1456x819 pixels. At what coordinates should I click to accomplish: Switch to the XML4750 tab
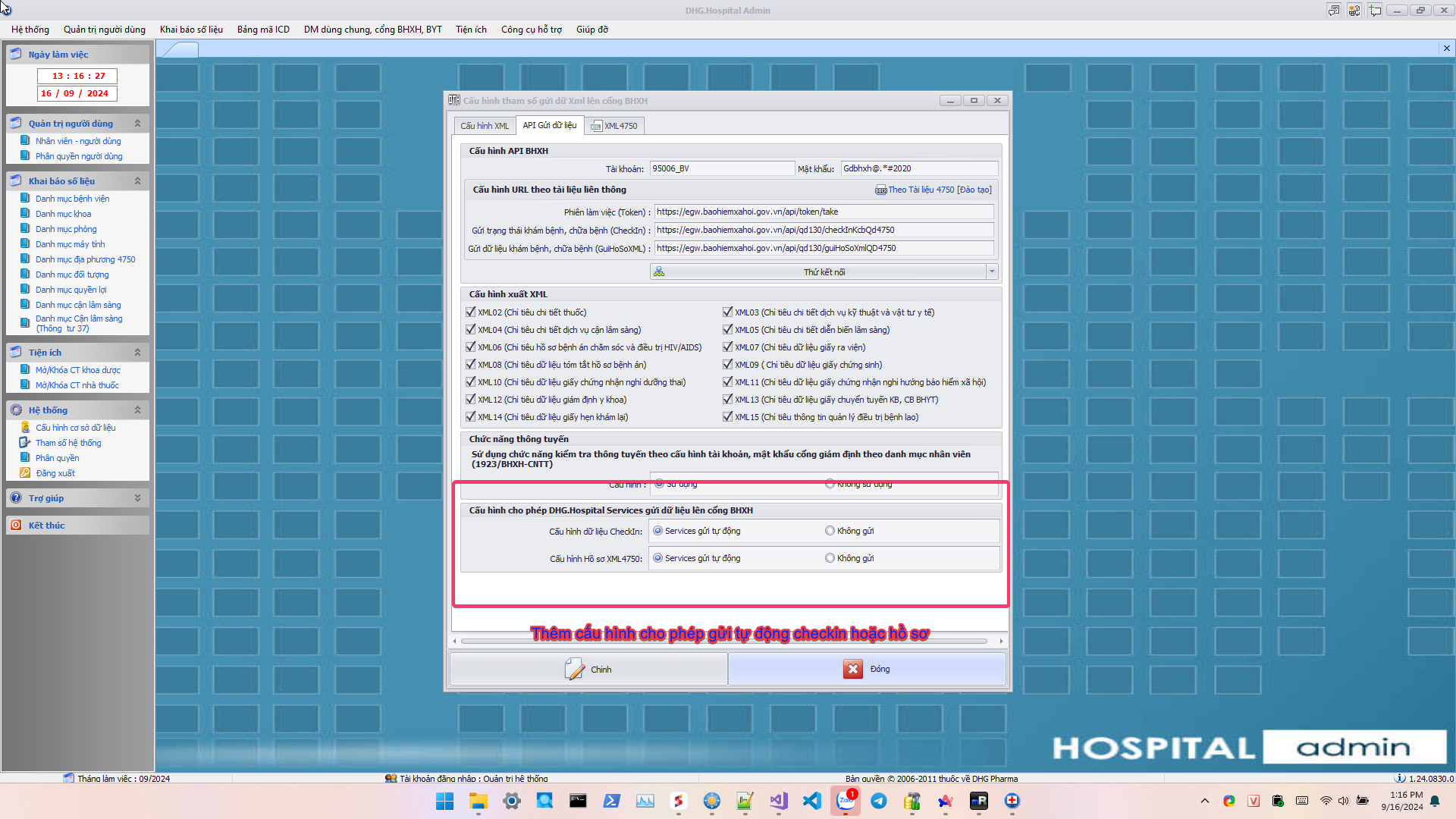pos(614,126)
